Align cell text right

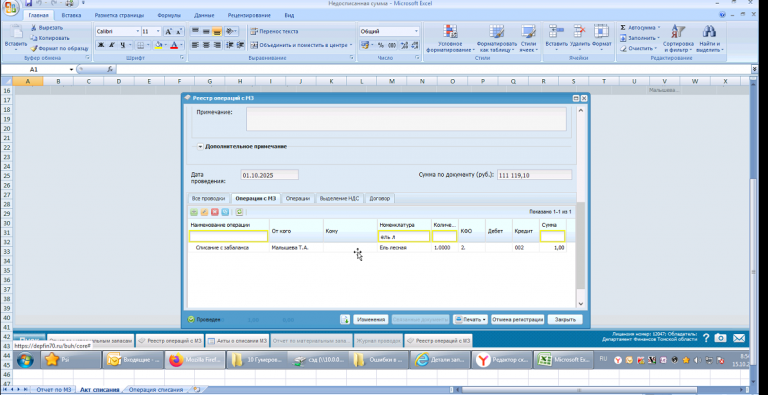pos(216,45)
